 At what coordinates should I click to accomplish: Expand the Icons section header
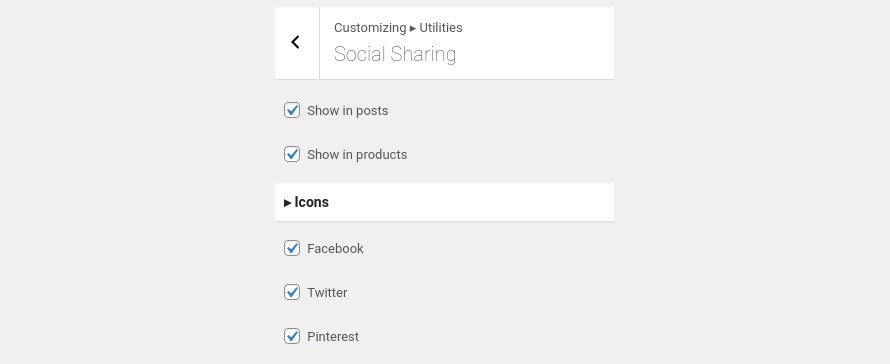coord(444,202)
